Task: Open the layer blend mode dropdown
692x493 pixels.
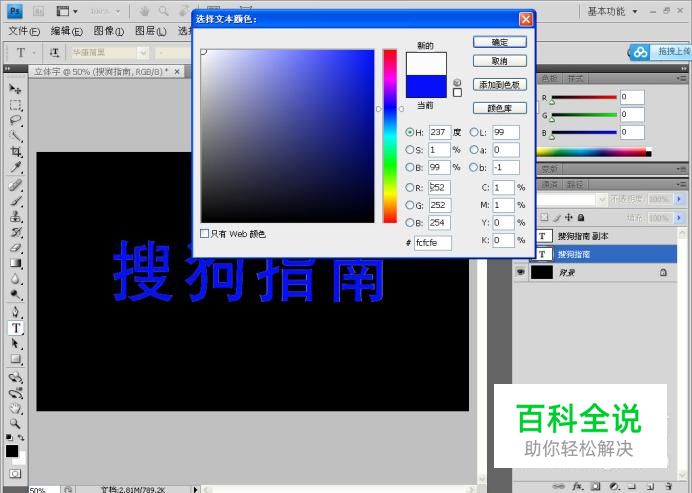Action: click(x=602, y=199)
